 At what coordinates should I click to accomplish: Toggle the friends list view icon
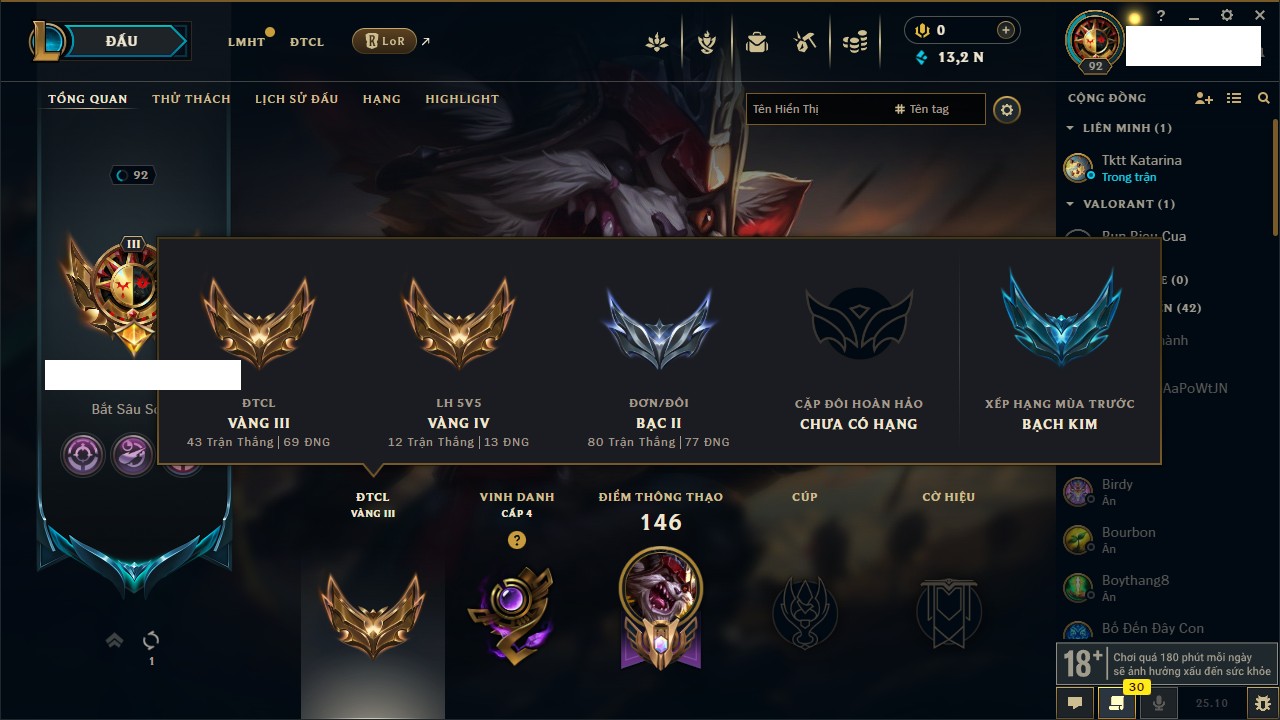point(1234,98)
